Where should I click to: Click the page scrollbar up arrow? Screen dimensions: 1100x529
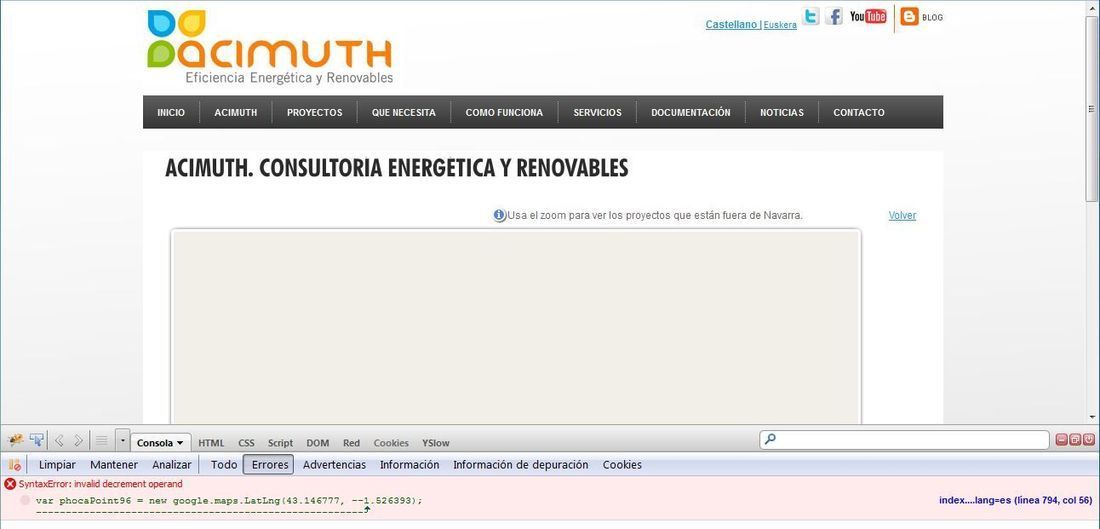click(1092, 6)
